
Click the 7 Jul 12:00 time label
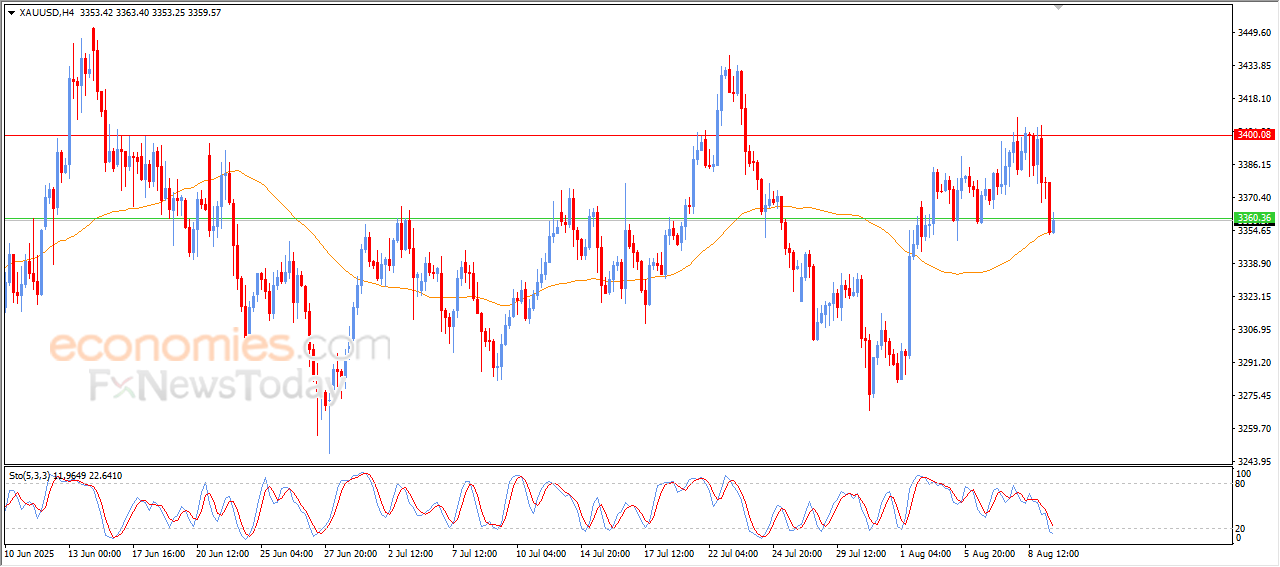pos(475,553)
